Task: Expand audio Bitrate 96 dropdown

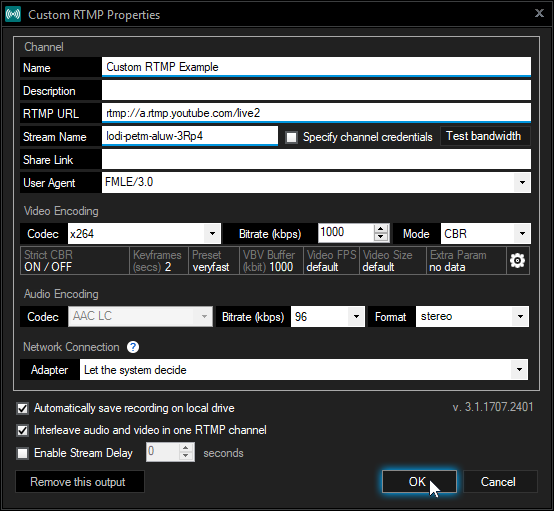Action: pyautogui.click(x=356, y=317)
